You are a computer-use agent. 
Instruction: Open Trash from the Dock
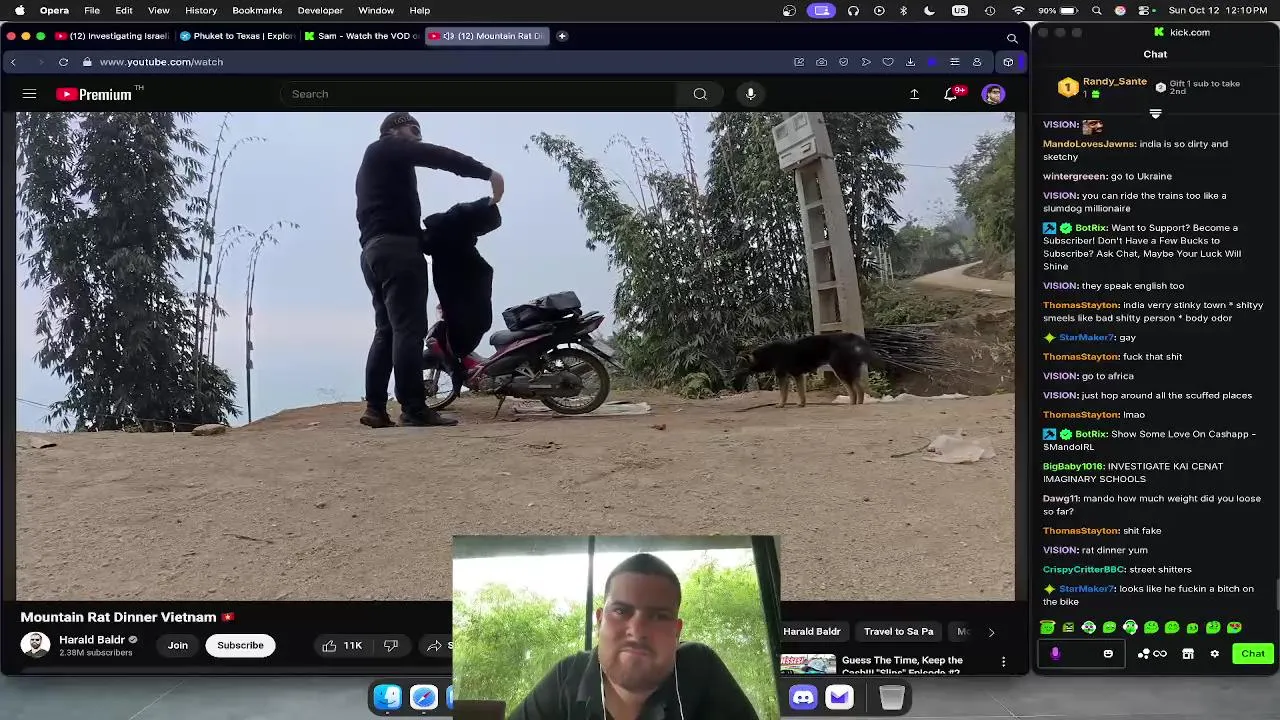pyautogui.click(x=891, y=697)
